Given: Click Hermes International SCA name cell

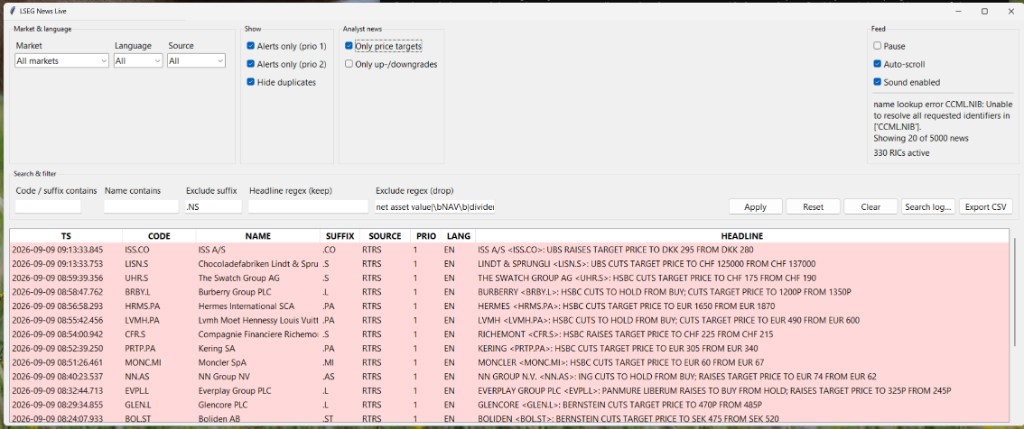Looking at the screenshot, I should [258, 306].
